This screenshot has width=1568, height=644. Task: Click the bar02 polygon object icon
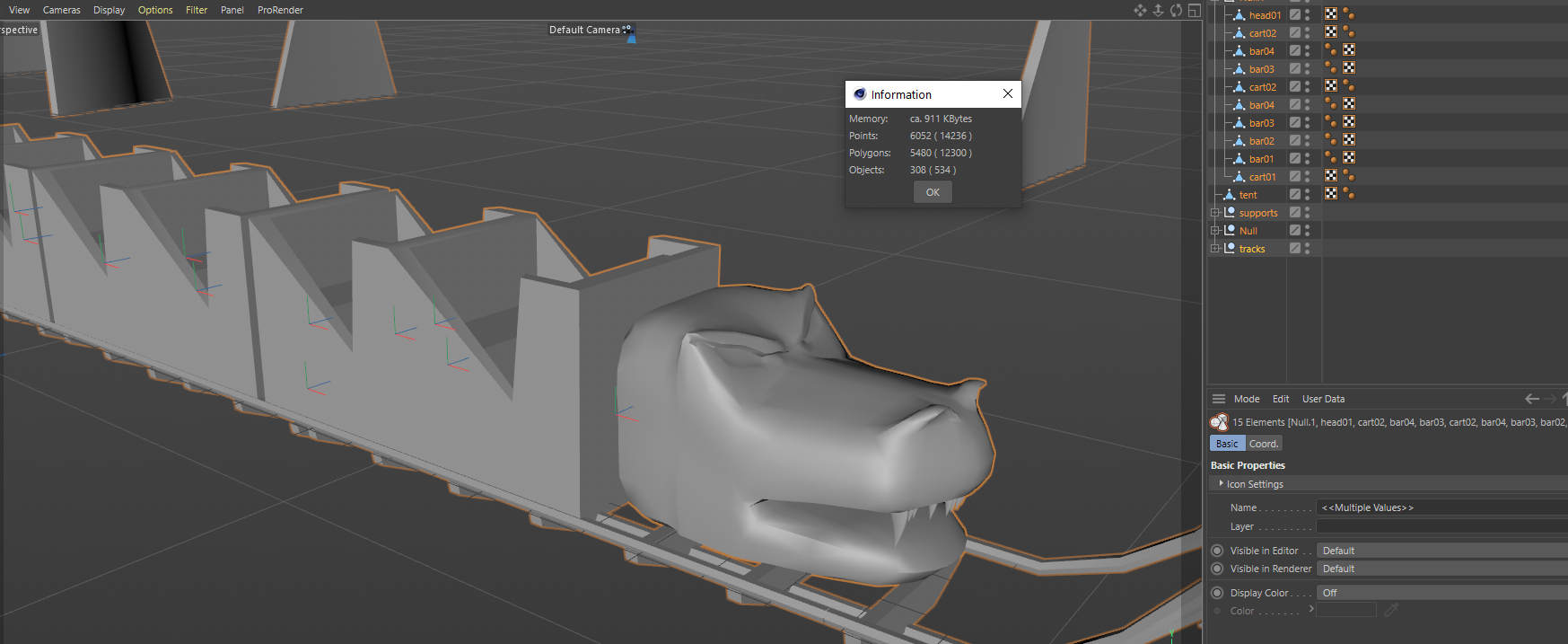point(1240,141)
